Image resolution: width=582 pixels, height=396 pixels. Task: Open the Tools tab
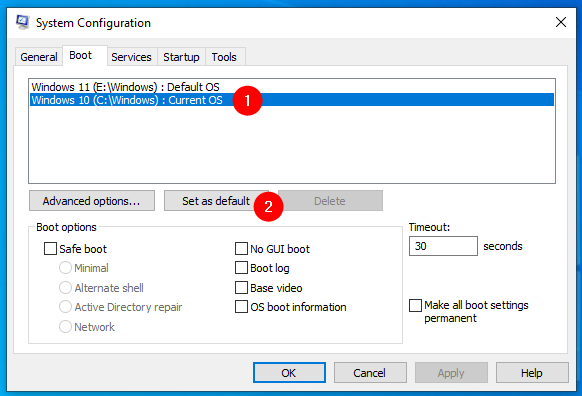(x=224, y=57)
